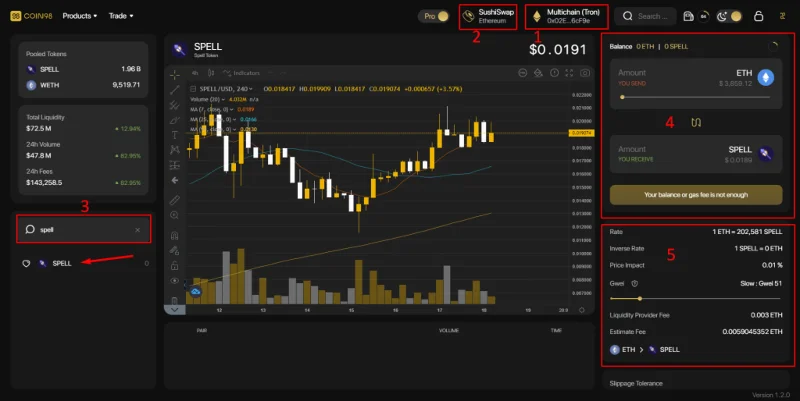Screen dimensions: 800x401
Task: Click the gas gauge indicator icon
Action: coord(704,16)
